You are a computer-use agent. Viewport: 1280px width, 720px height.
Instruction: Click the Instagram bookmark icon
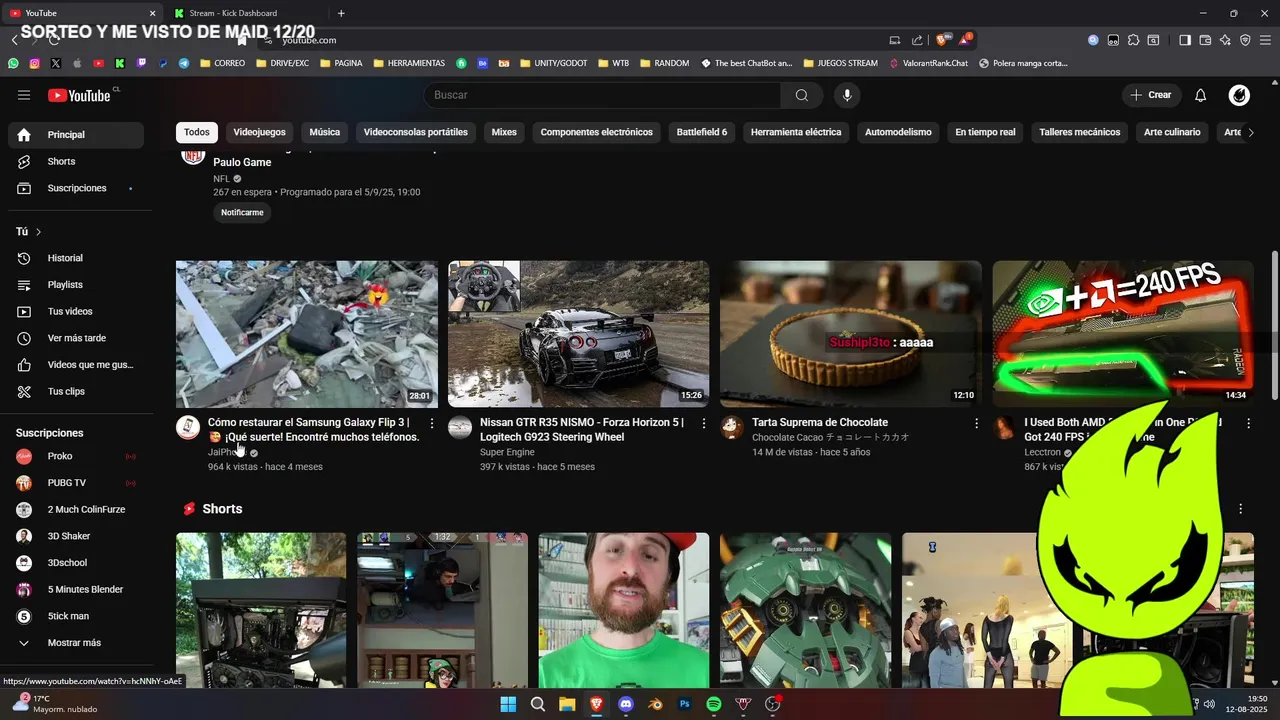(x=34, y=63)
